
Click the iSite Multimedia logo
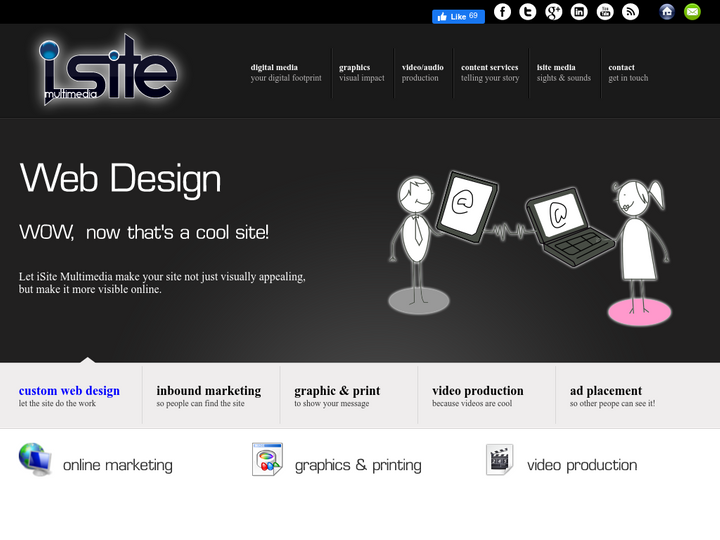108,70
